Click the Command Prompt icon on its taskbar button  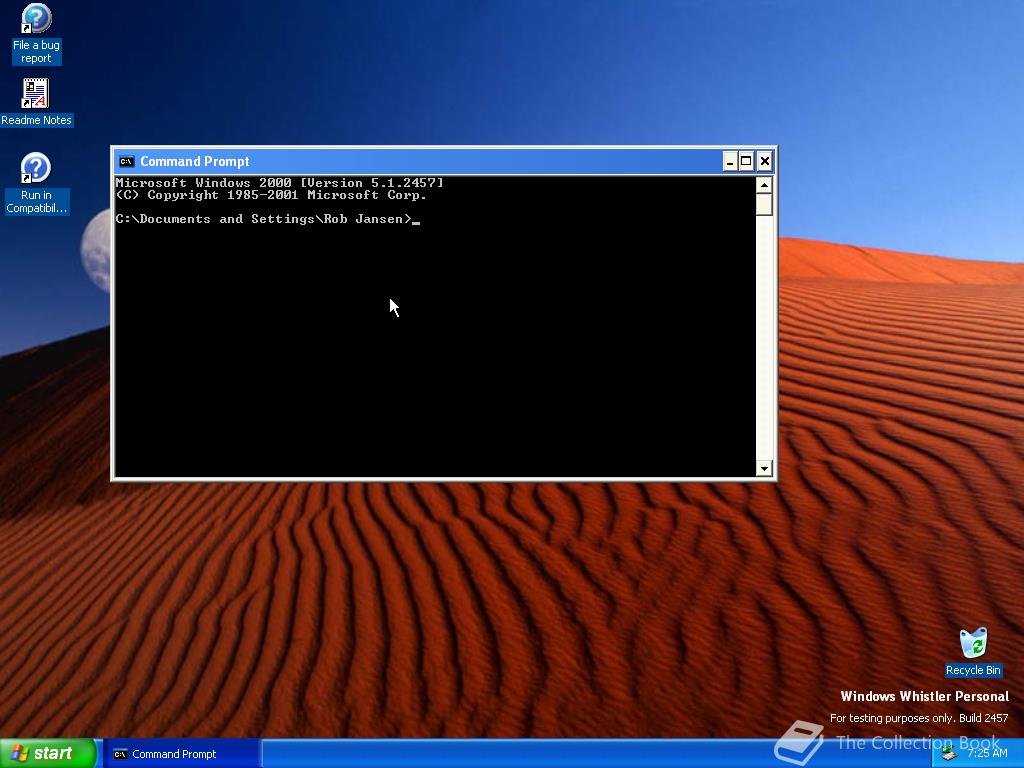coord(120,753)
